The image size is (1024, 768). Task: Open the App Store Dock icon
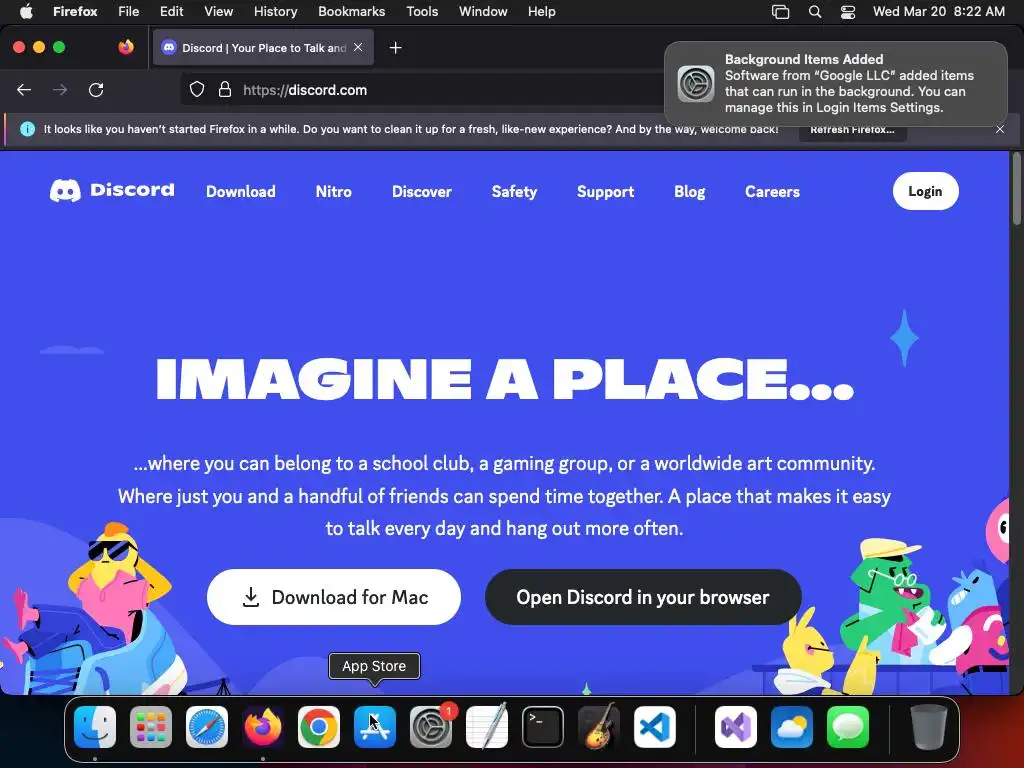[x=375, y=727]
